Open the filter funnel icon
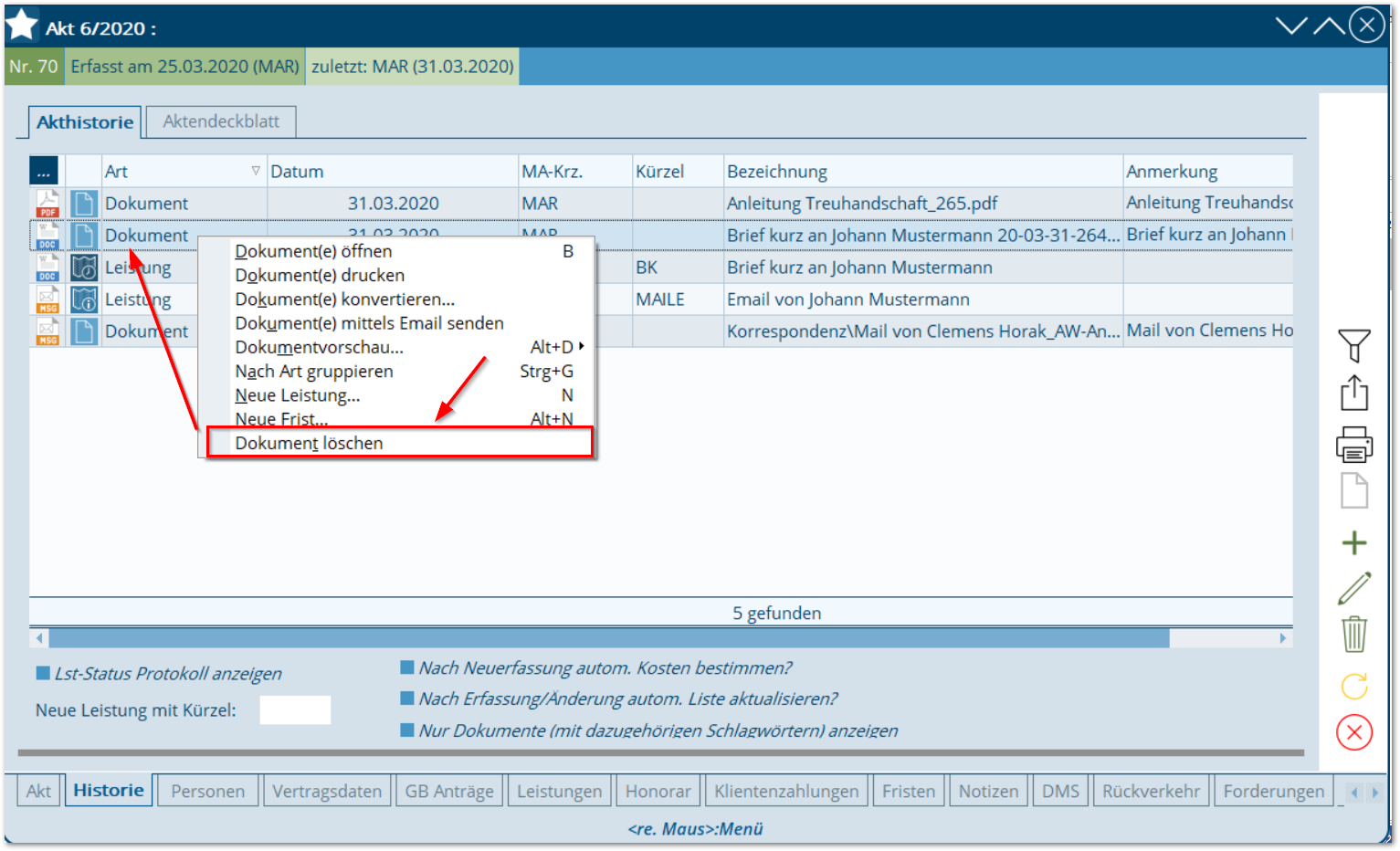 [x=1354, y=346]
